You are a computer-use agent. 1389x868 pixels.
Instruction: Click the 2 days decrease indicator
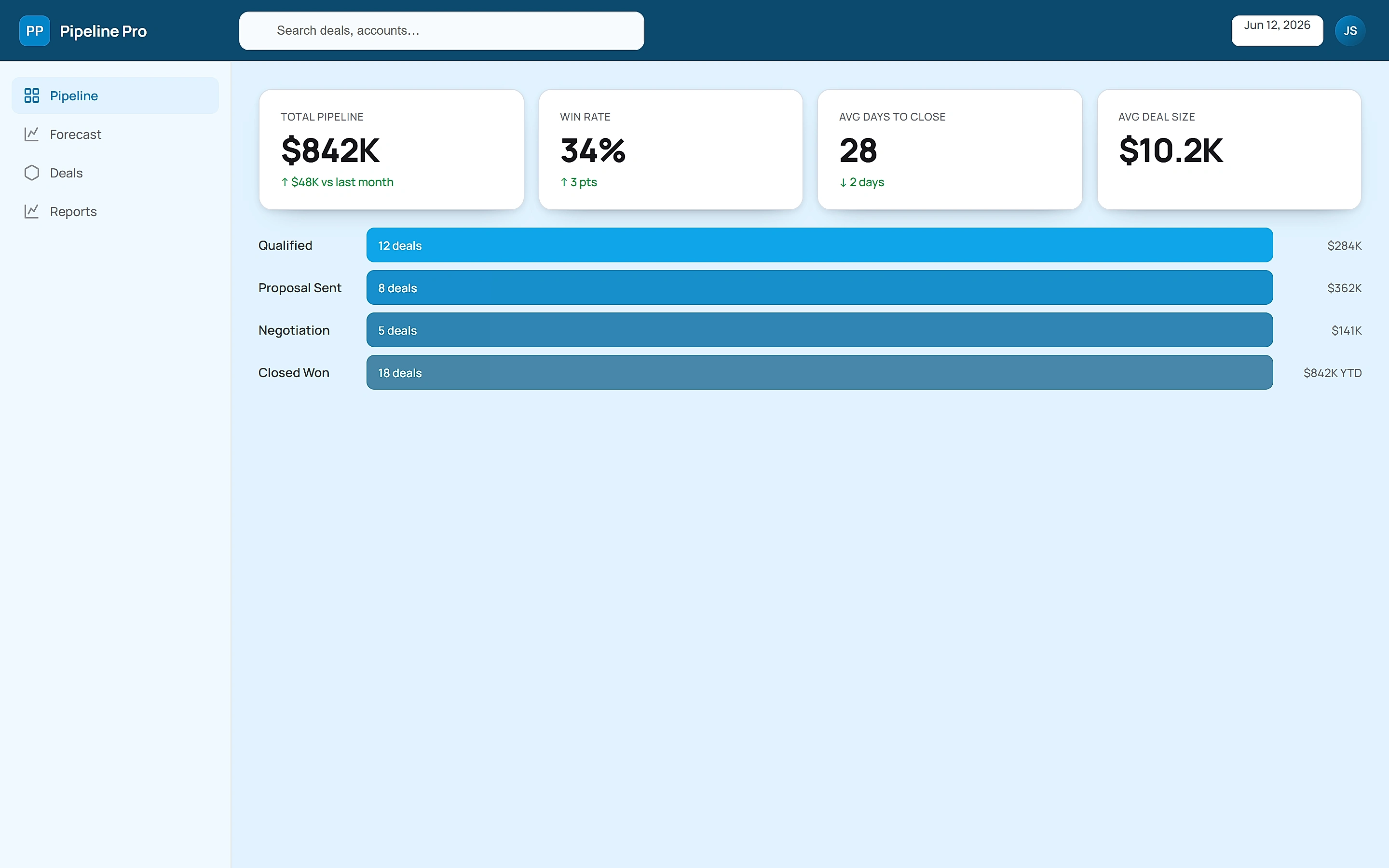tap(861, 182)
